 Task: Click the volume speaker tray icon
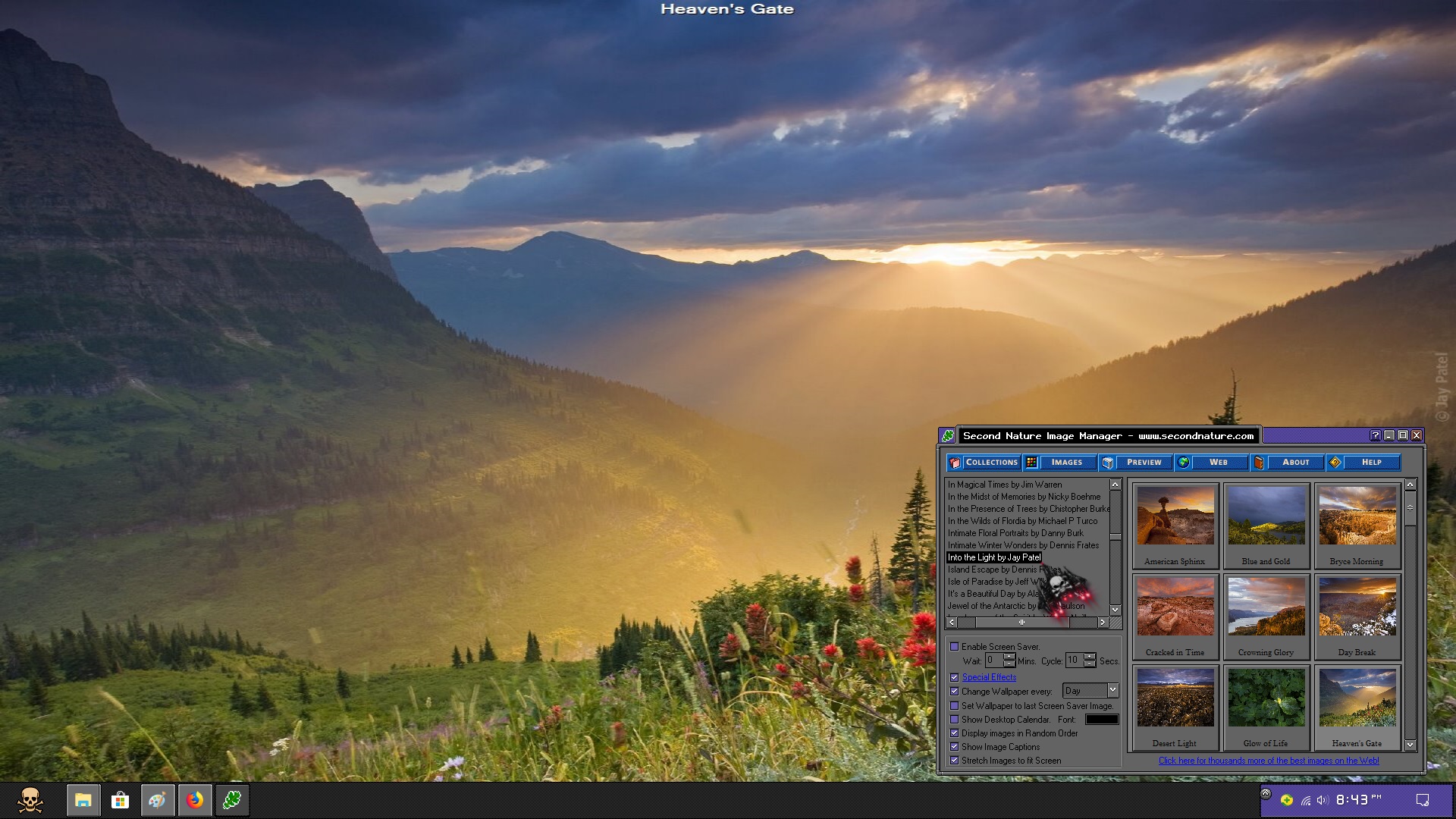pos(1323,800)
